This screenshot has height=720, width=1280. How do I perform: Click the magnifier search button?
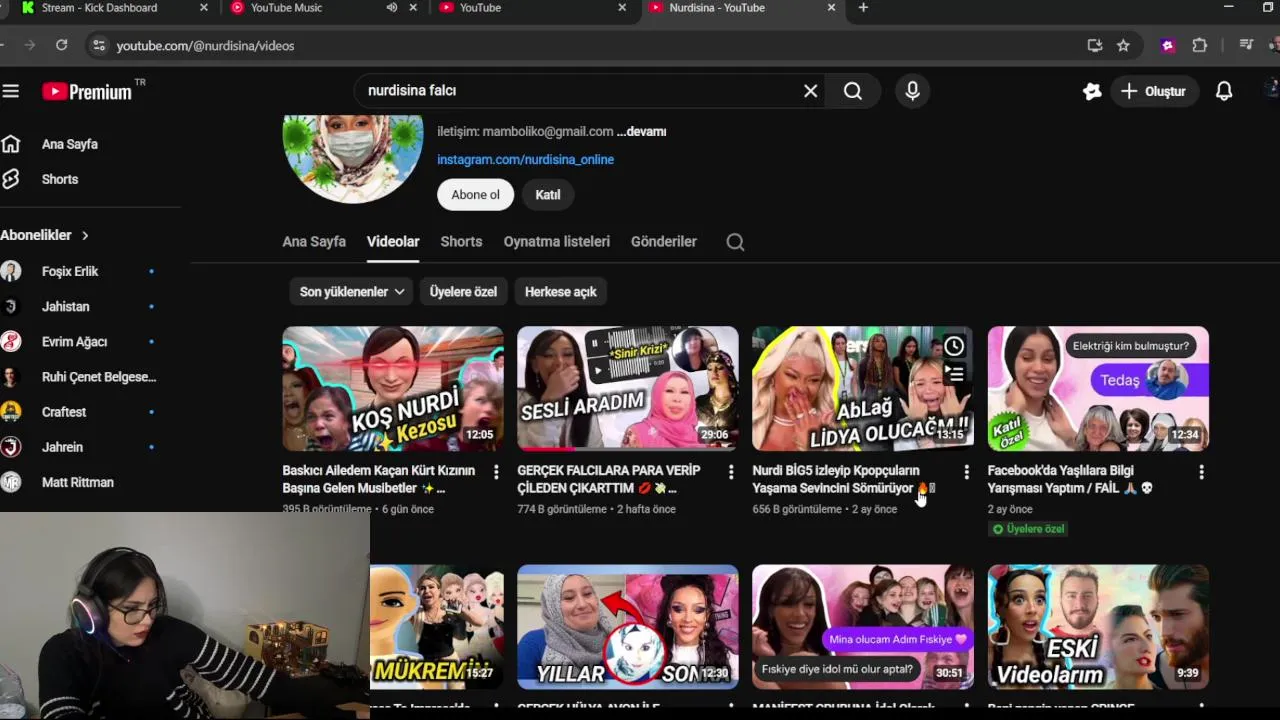(x=853, y=91)
